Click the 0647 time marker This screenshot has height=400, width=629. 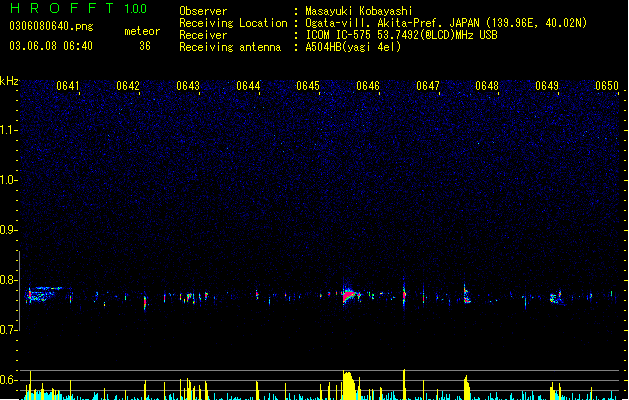[x=428, y=86]
